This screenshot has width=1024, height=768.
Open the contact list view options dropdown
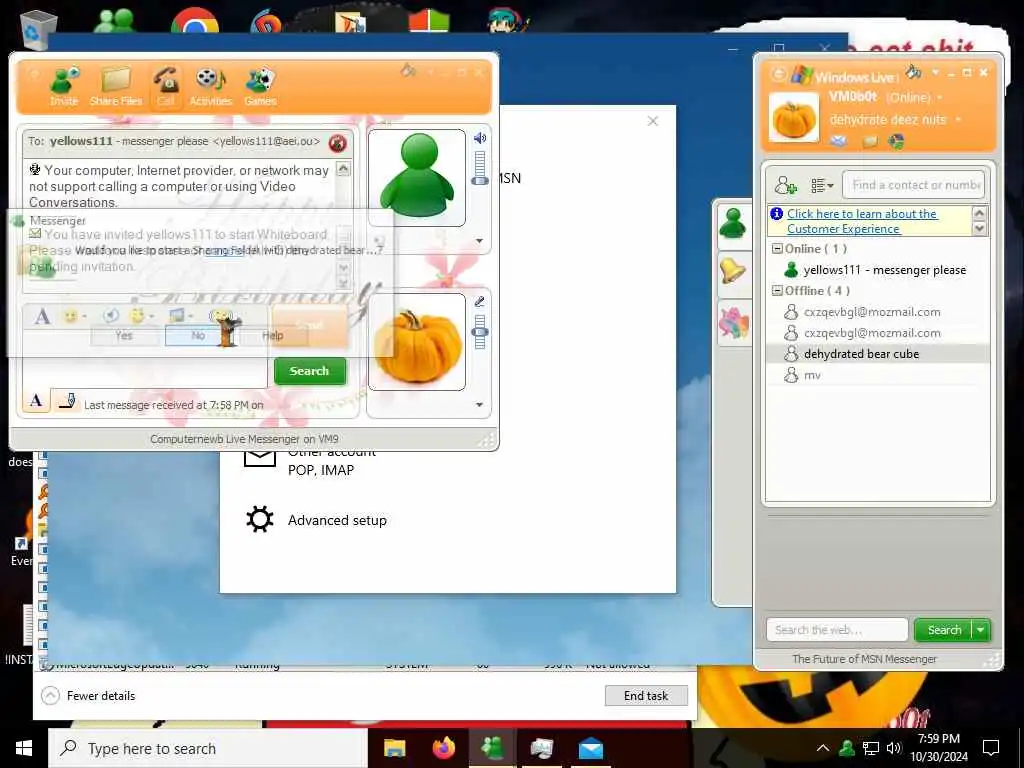(822, 185)
